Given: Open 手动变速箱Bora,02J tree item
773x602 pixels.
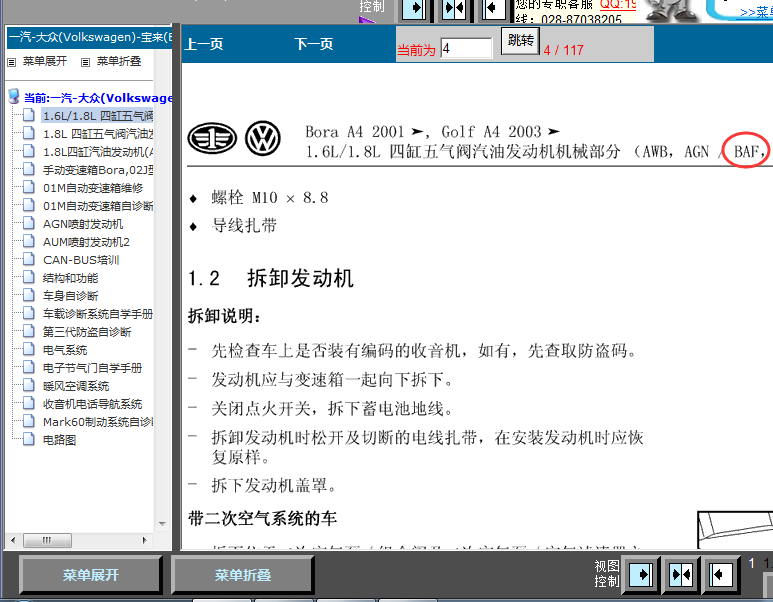Looking at the screenshot, I should (x=98, y=170).
